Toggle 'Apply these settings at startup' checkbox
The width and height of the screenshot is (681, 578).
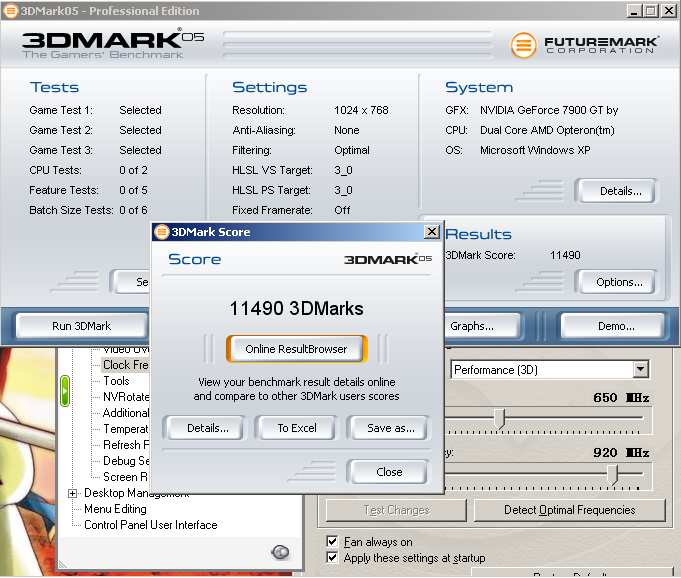pyautogui.click(x=332, y=557)
